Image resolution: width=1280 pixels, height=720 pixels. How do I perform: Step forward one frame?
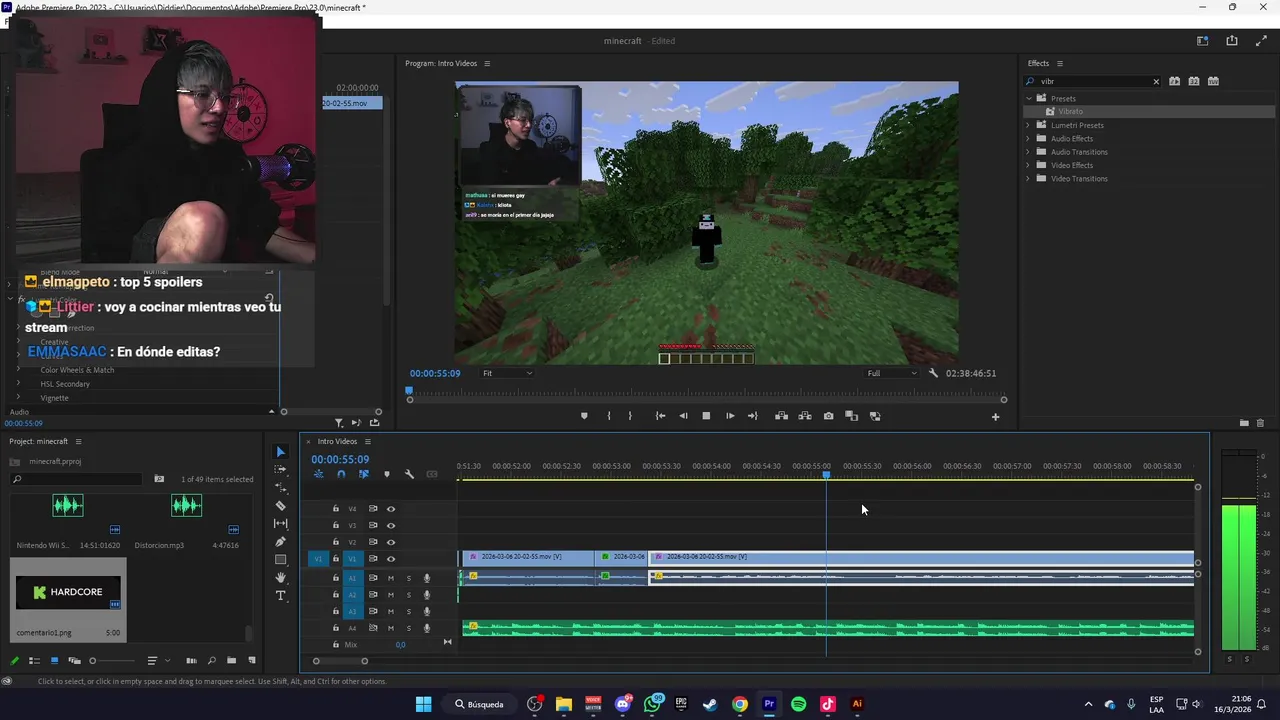pos(730,416)
